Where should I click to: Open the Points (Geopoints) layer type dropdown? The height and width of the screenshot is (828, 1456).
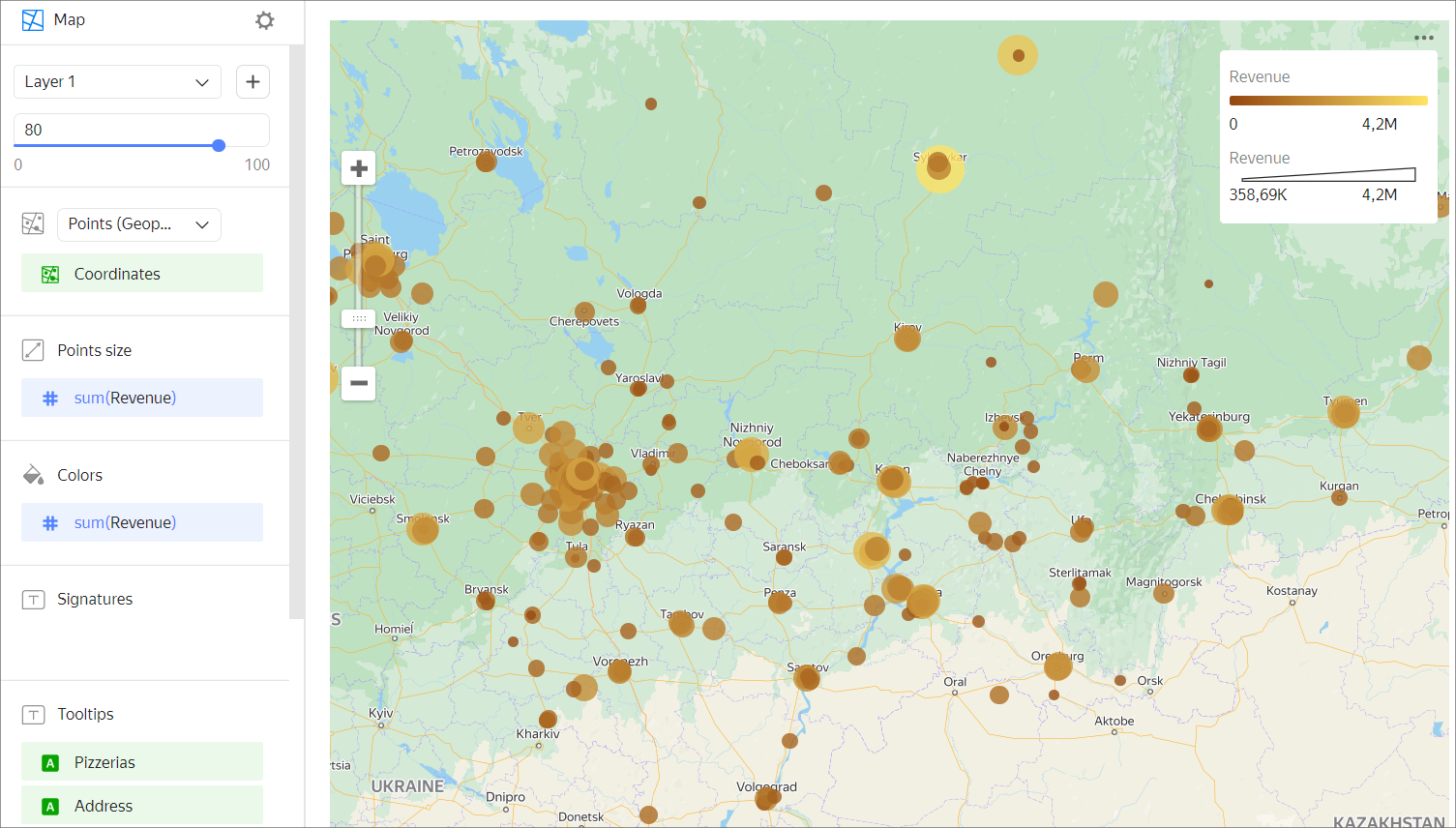coord(138,224)
